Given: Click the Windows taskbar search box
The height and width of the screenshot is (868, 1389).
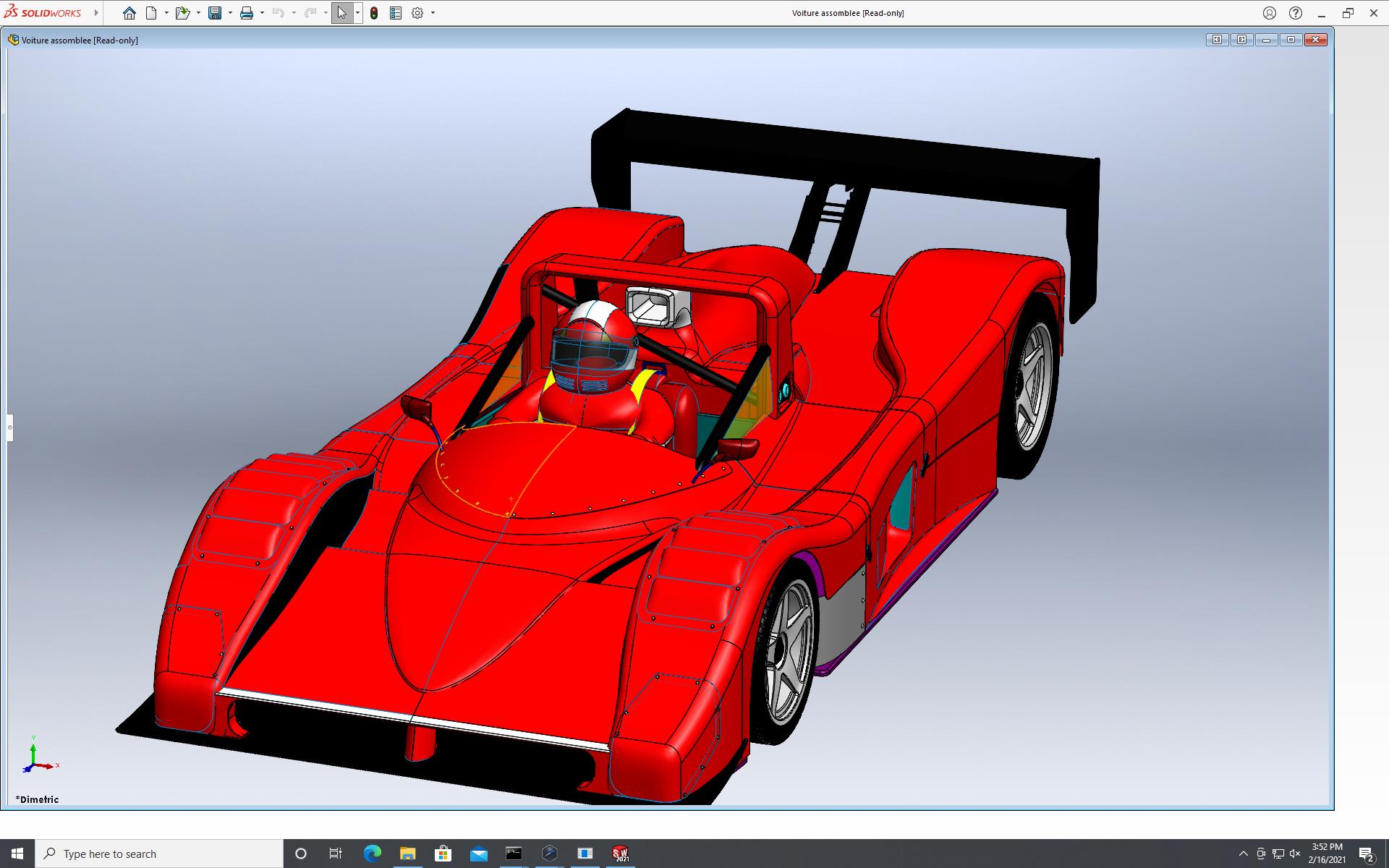Looking at the screenshot, I should (159, 854).
